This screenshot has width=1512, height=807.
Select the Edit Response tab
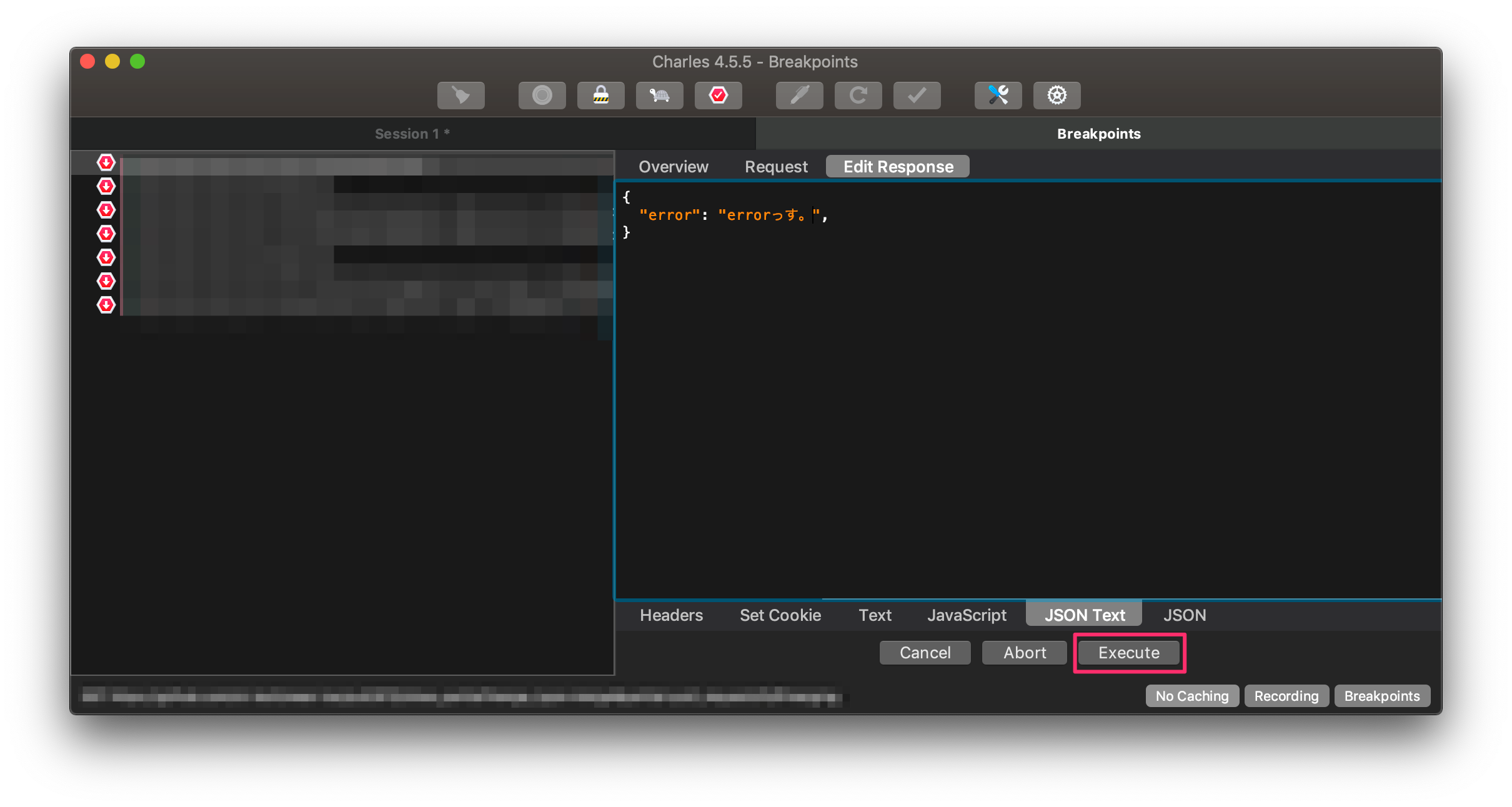(898, 167)
